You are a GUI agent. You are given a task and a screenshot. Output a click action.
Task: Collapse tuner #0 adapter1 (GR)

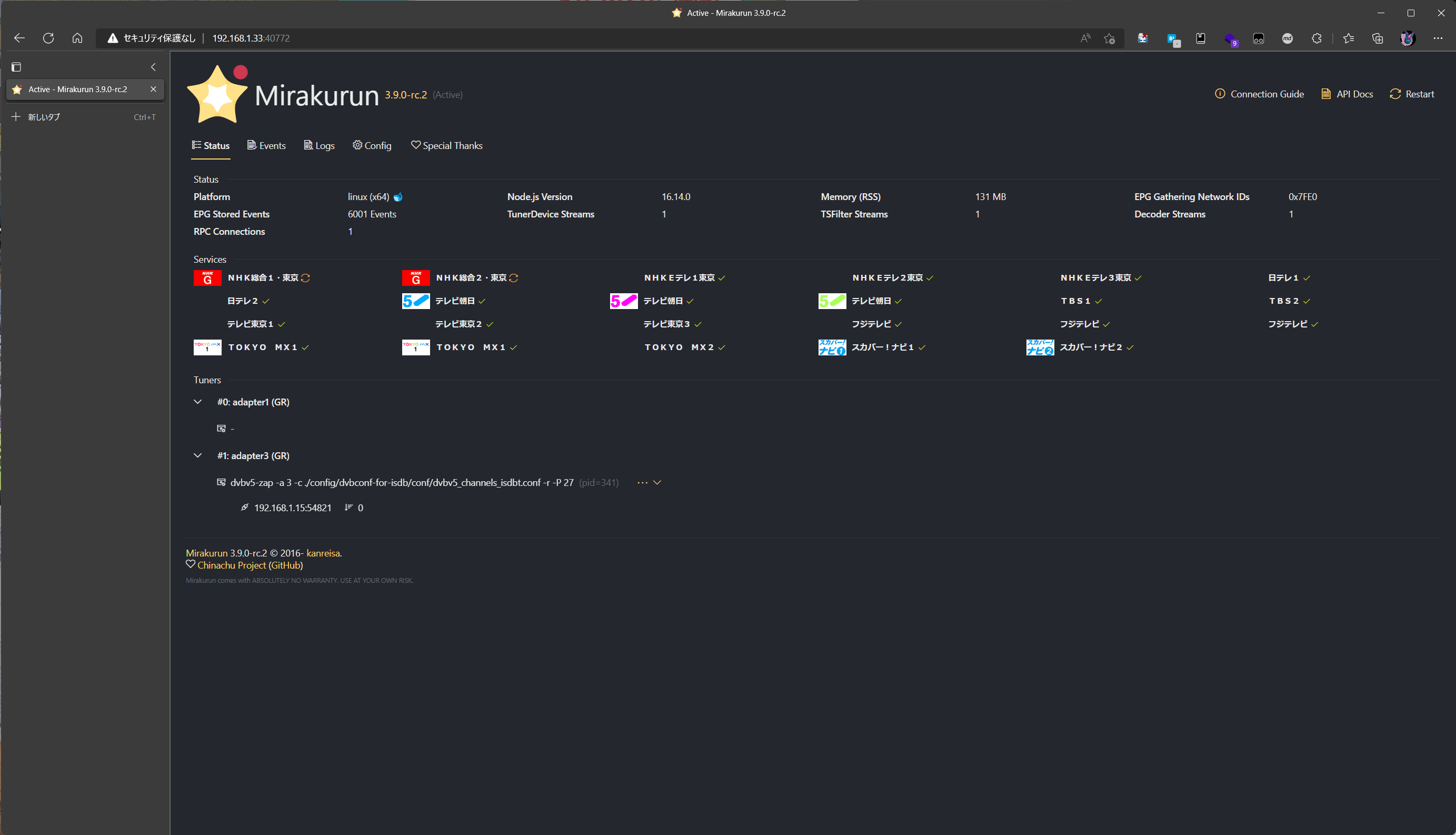[198, 402]
